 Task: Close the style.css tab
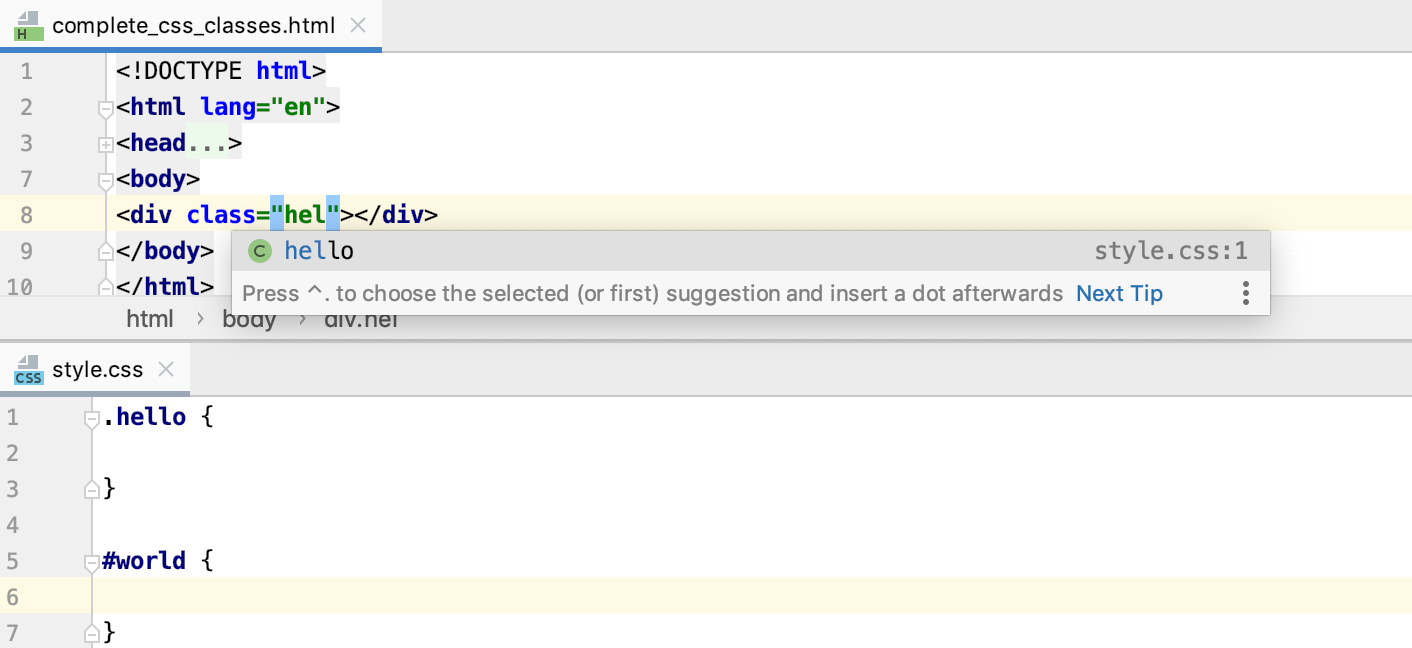point(165,368)
